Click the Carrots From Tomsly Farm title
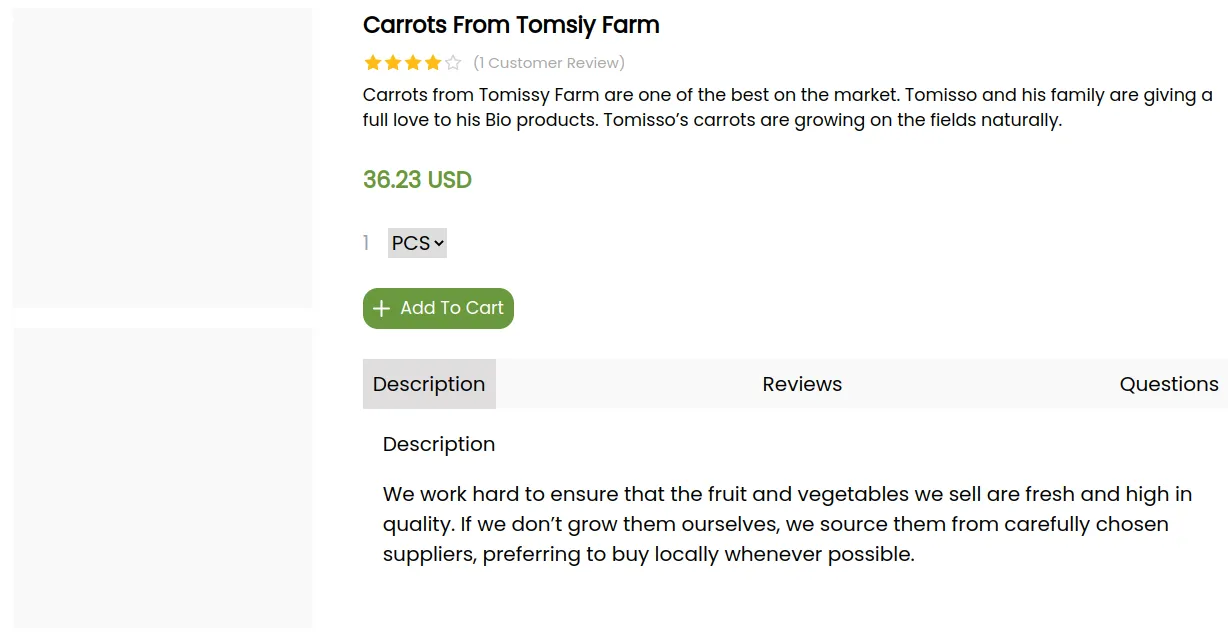1228x638 pixels. pos(511,25)
